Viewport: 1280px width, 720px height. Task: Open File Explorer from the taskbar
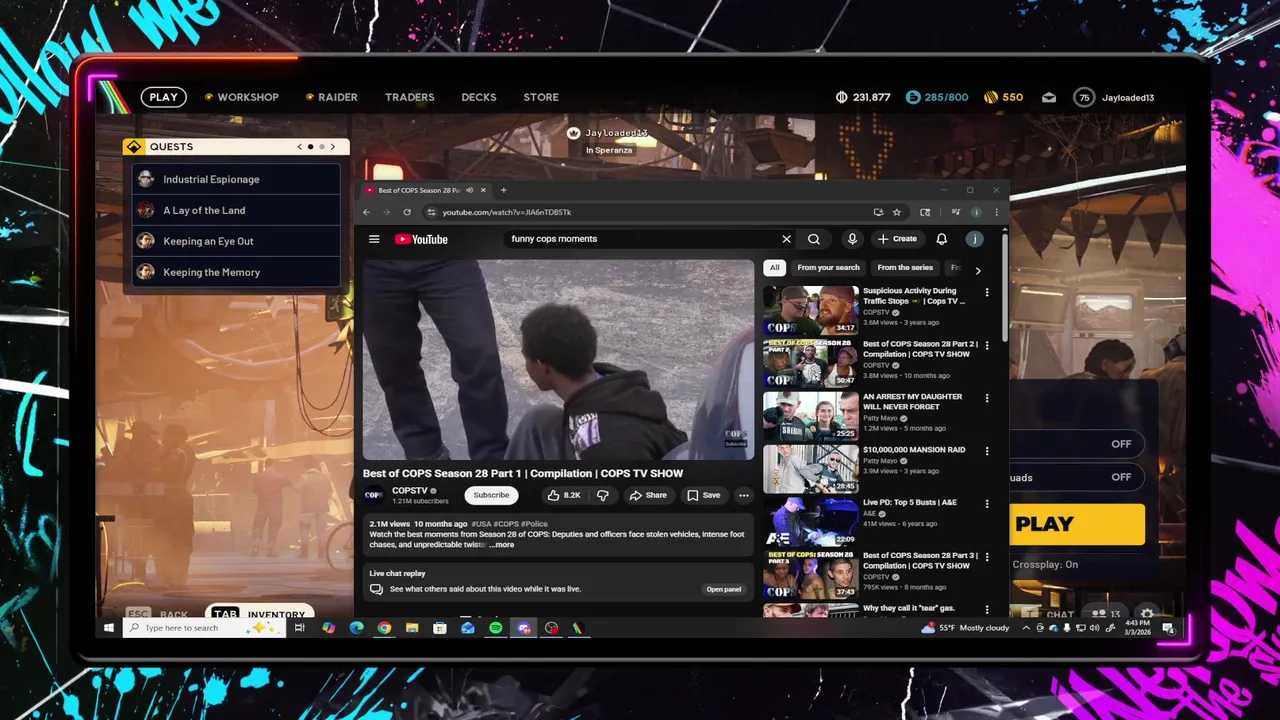click(412, 628)
